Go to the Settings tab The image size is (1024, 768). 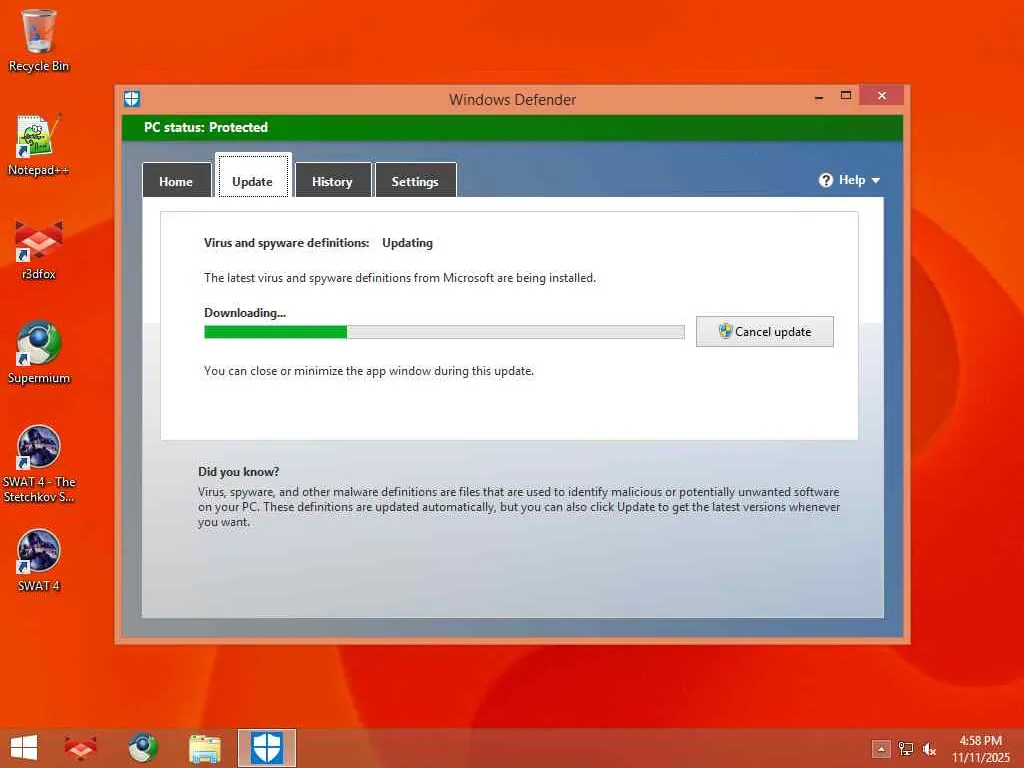[415, 180]
